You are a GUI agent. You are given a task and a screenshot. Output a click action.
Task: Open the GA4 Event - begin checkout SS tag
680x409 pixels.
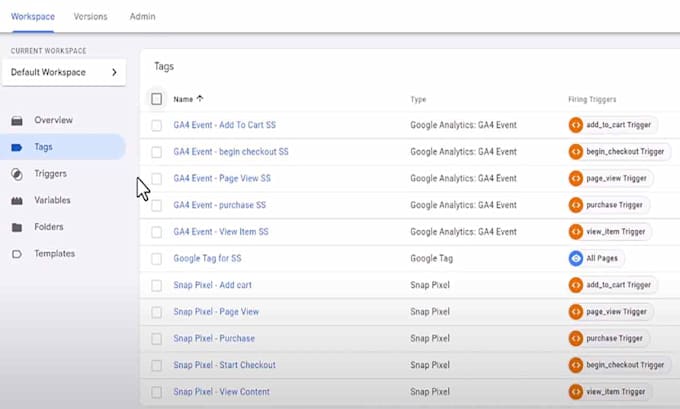[231, 152]
